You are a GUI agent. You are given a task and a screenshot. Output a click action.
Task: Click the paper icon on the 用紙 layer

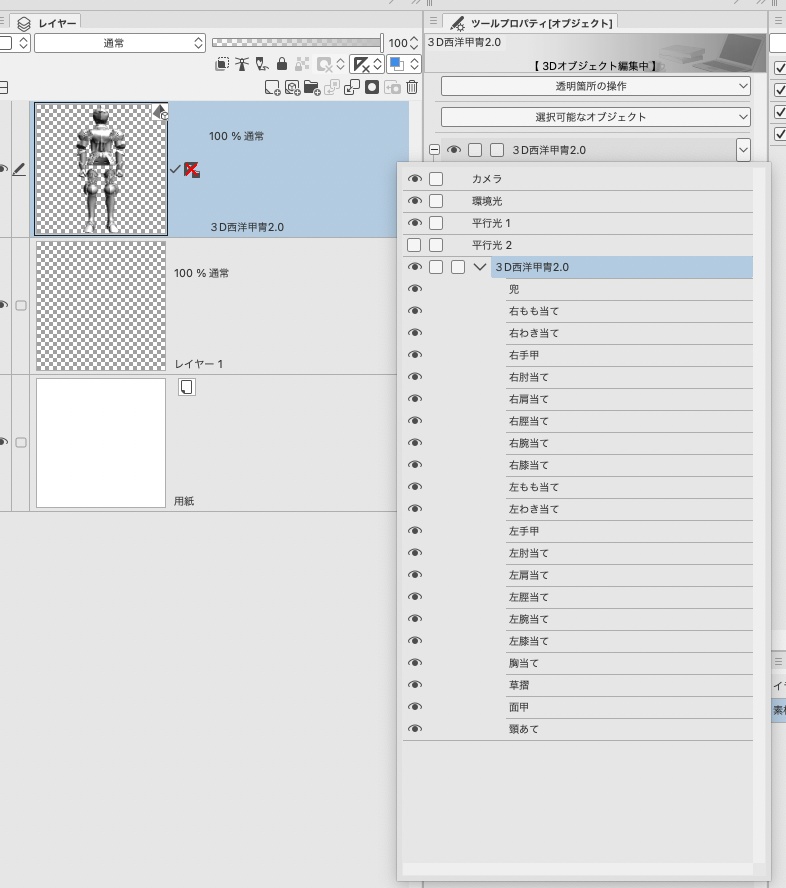[187, 387]
